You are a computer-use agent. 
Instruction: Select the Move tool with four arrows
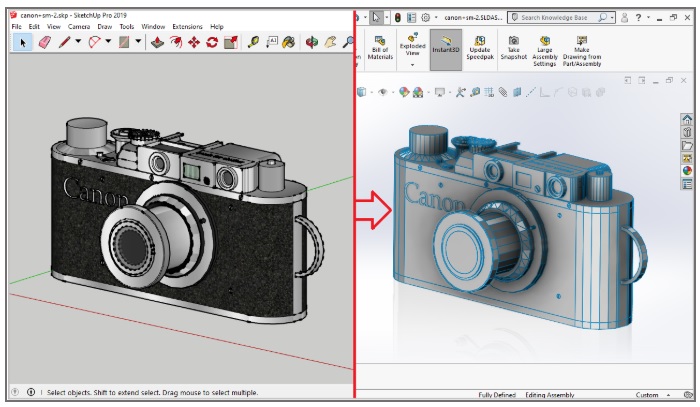pos(194,42)
